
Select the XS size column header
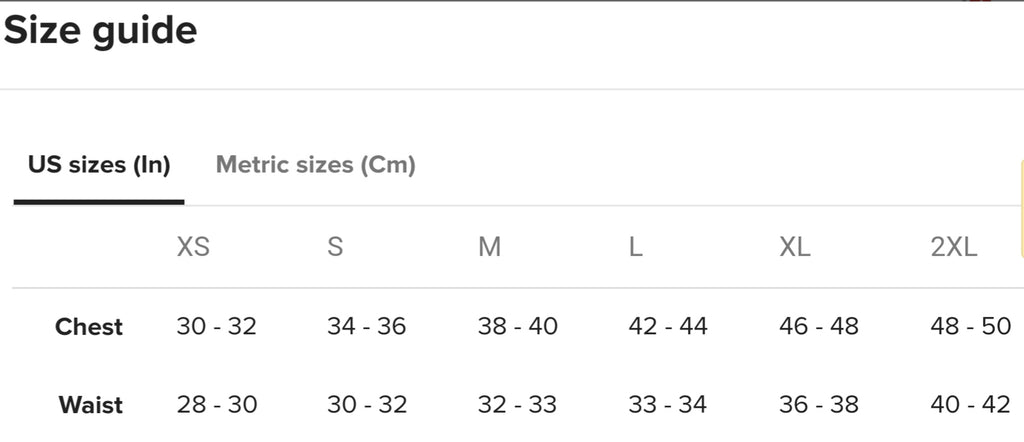(x=193, y=247)
